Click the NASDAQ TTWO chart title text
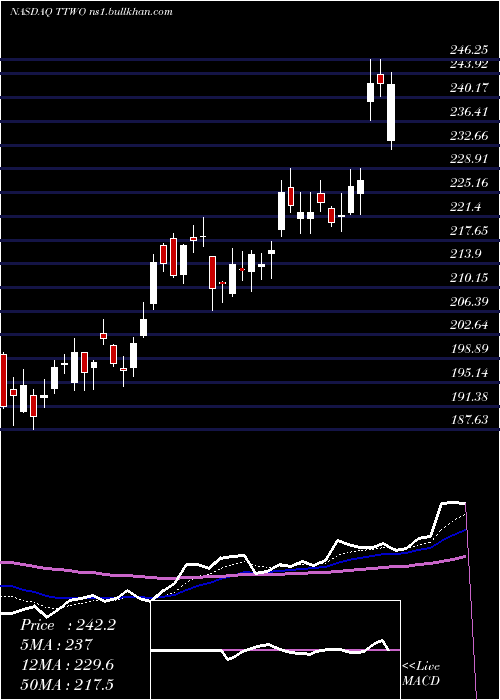 click(91, 12)
